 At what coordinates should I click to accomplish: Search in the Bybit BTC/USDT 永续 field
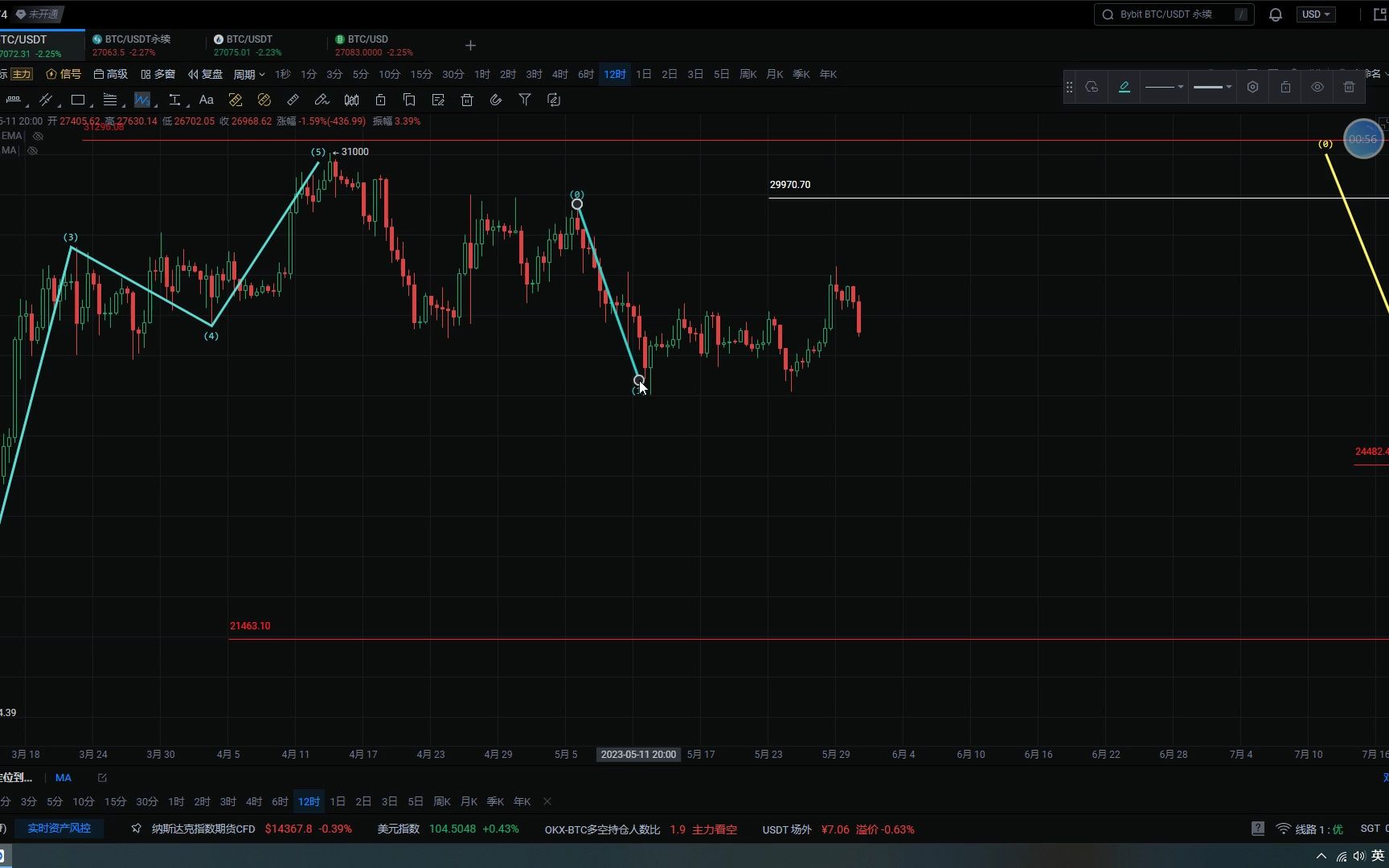pos(1174,14)
